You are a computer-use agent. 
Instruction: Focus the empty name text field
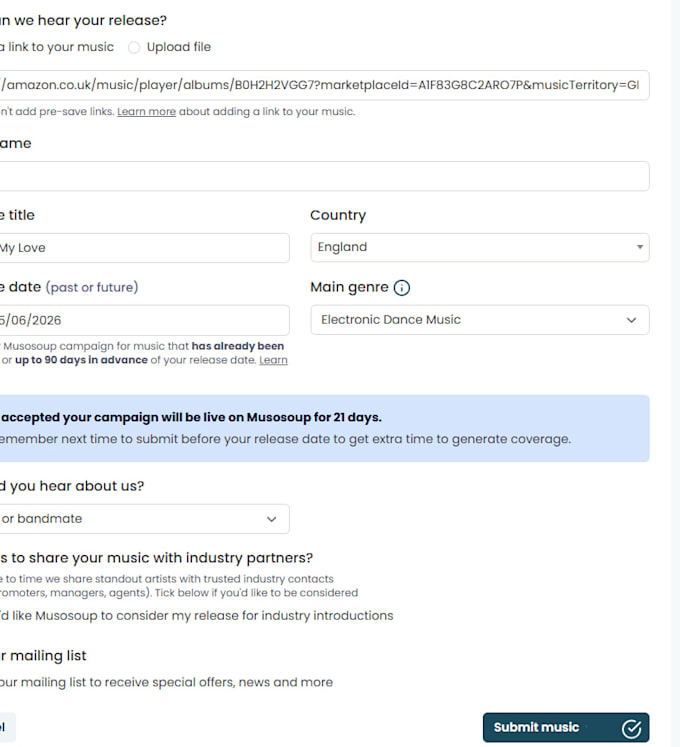[324, 176]
